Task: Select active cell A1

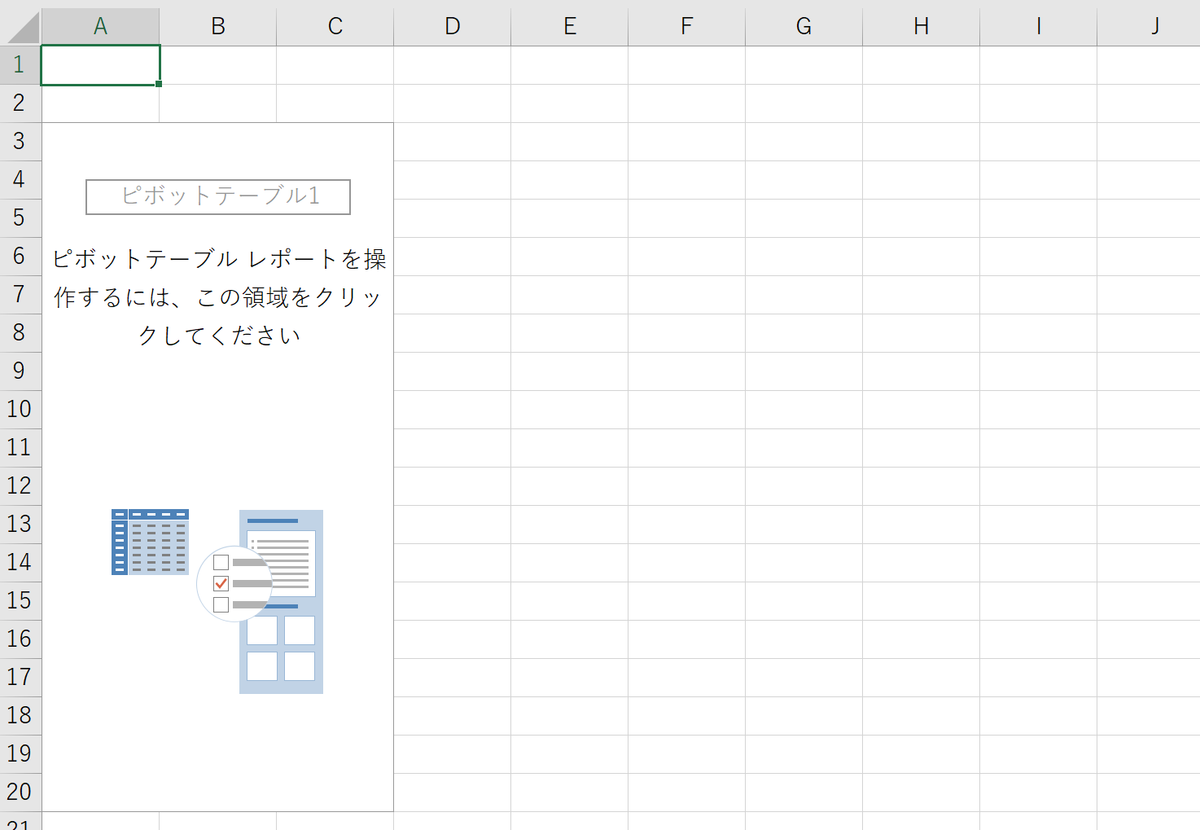Action: point(100,65)
